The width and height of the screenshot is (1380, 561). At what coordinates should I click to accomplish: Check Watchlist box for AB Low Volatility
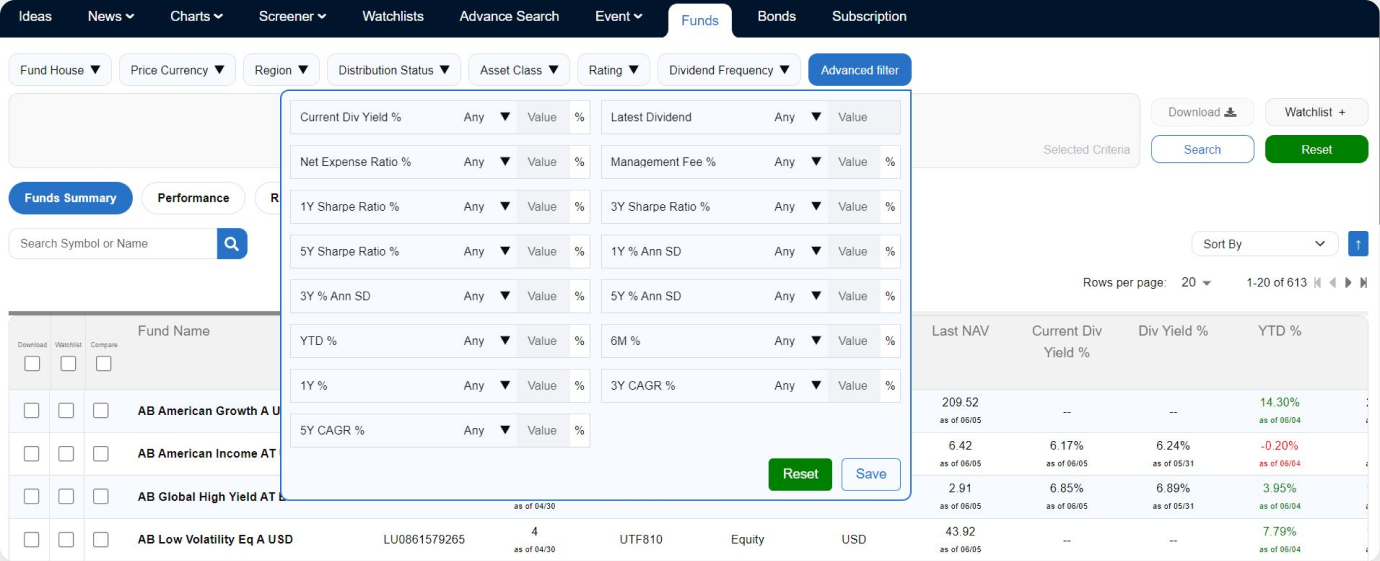66,539
